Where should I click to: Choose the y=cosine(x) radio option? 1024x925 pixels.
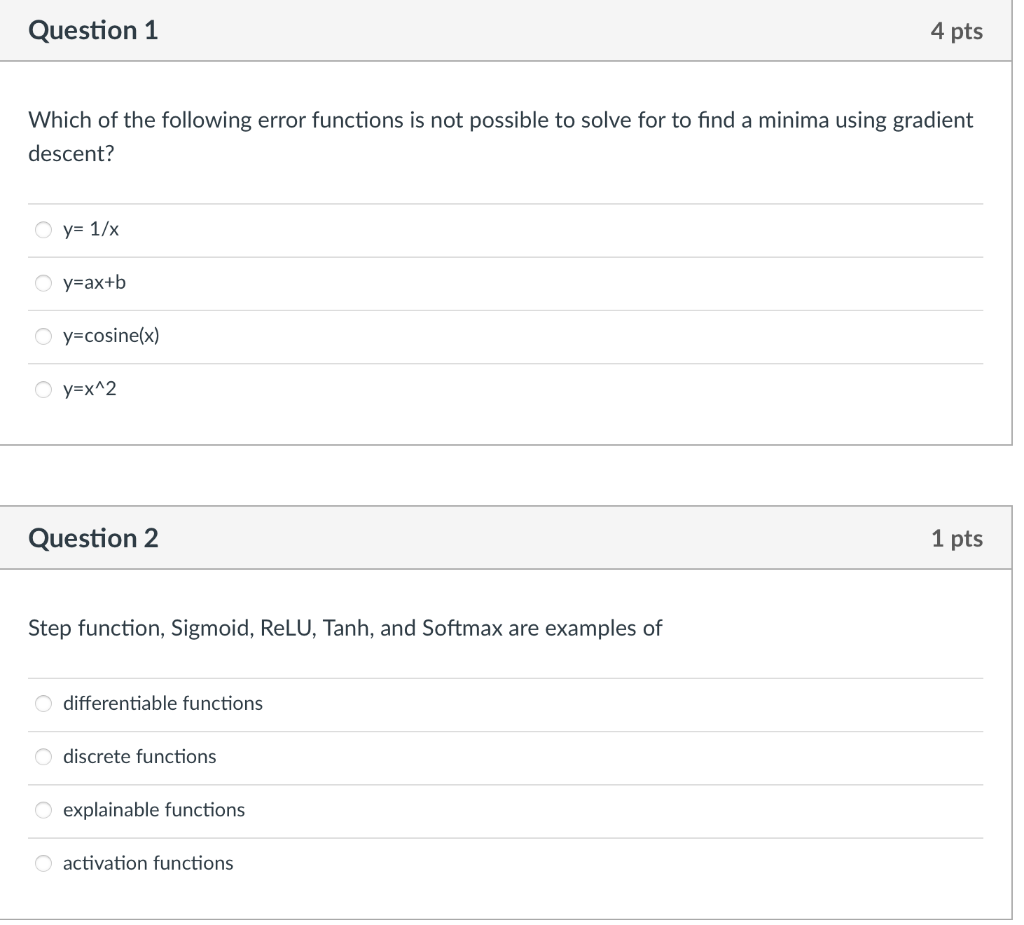43,336
